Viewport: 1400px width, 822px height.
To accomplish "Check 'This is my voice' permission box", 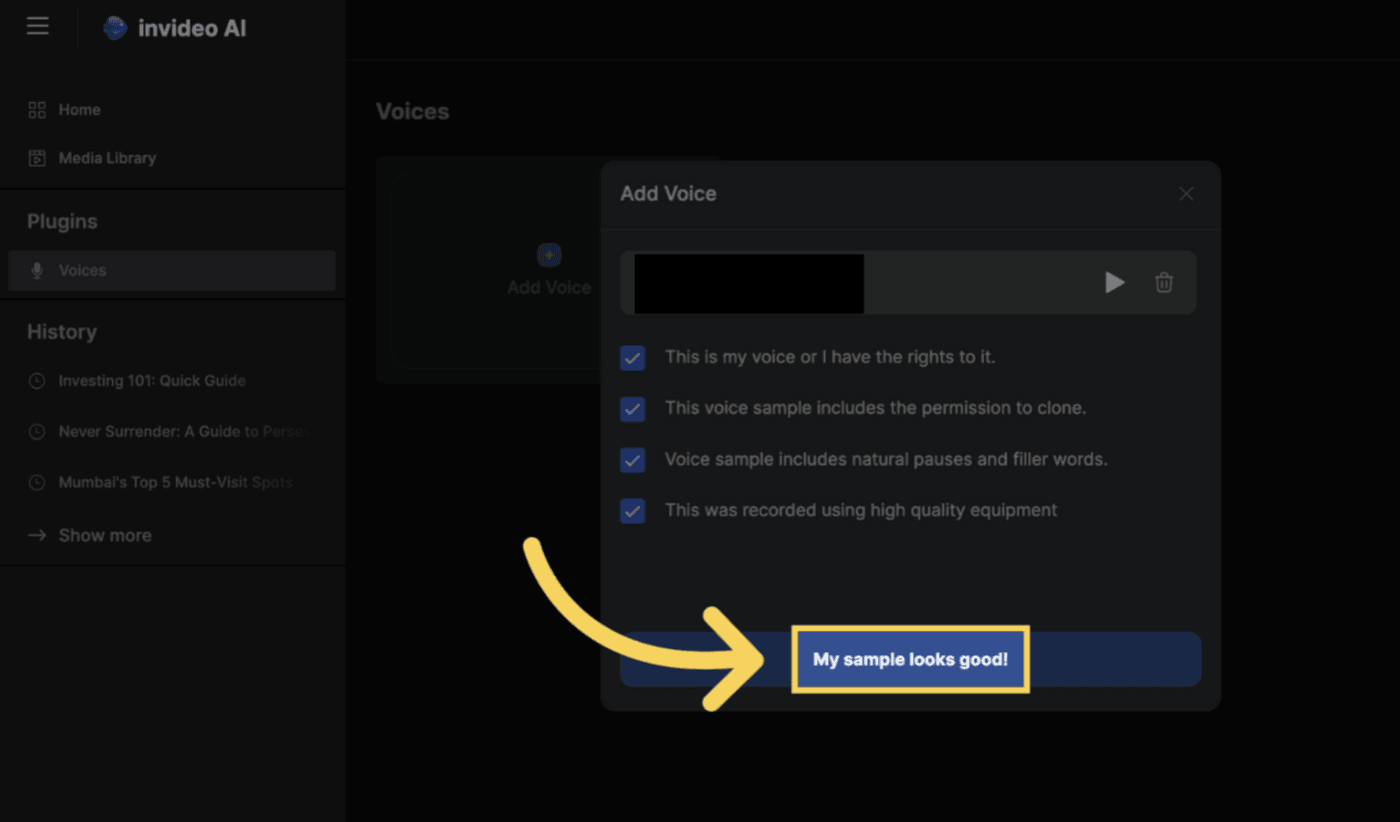I will (x=632, y=357).
